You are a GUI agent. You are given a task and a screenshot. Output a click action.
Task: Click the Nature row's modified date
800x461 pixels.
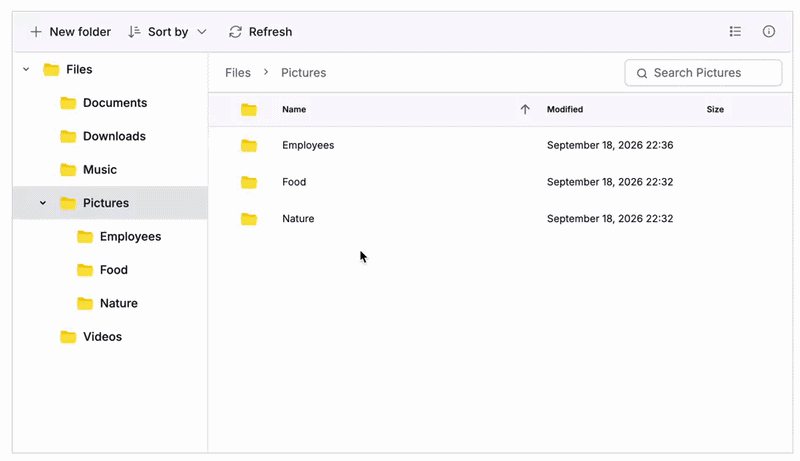click(610, 219)
